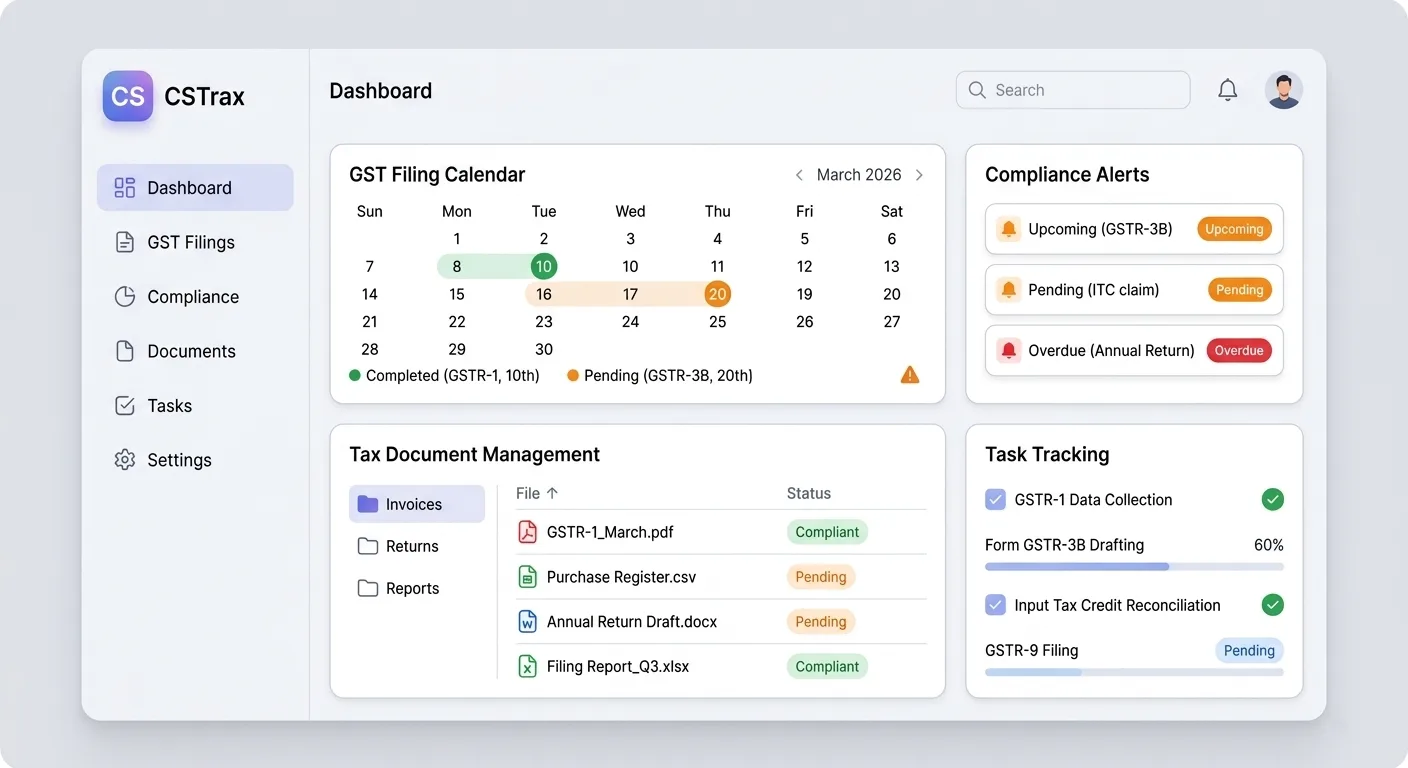Go to previous month in calendar
1408x768 pixels.
point(799,175)
